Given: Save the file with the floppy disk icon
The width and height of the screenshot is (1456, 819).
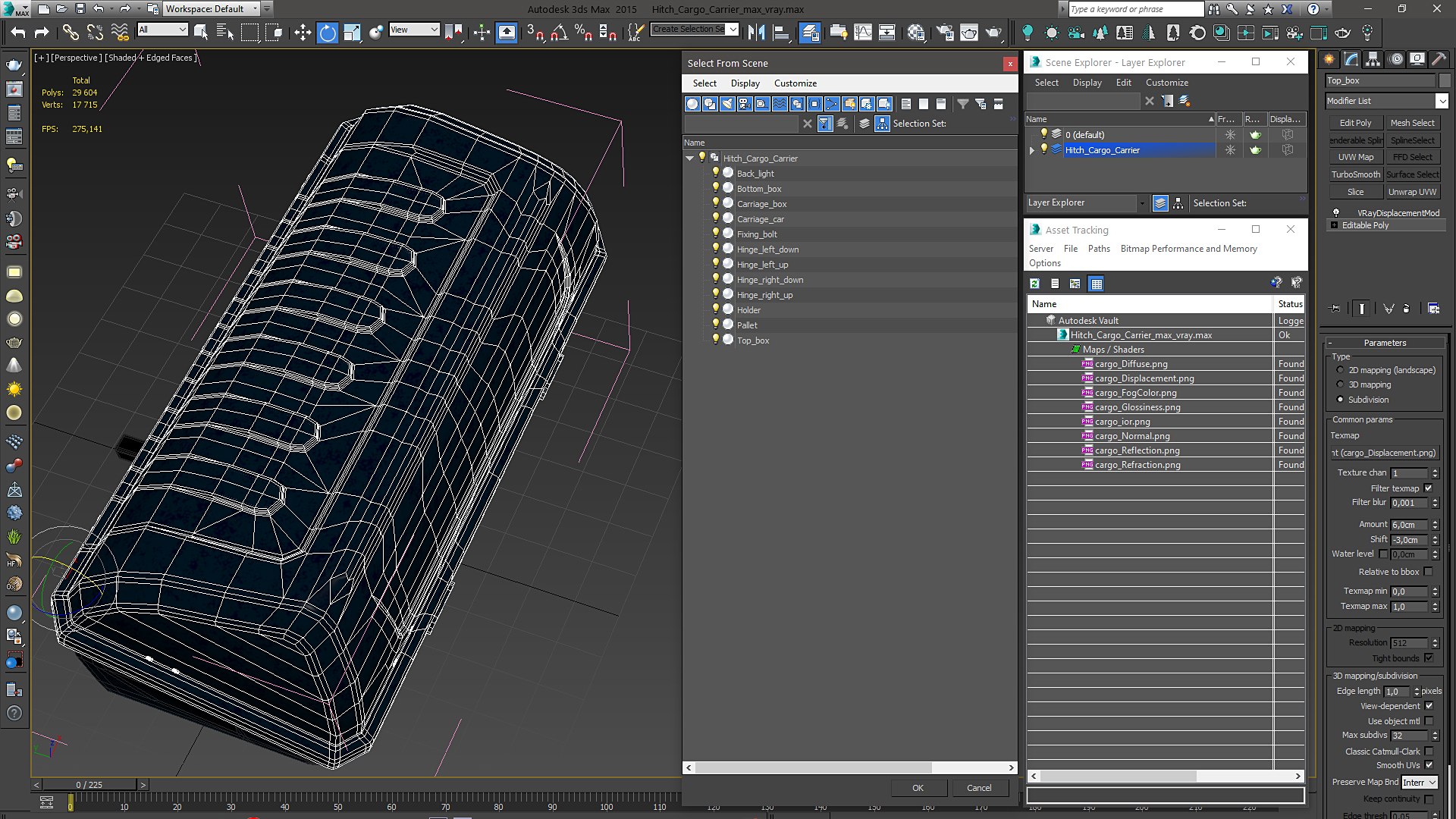Looking at the screenshot, I should [80, 9].
